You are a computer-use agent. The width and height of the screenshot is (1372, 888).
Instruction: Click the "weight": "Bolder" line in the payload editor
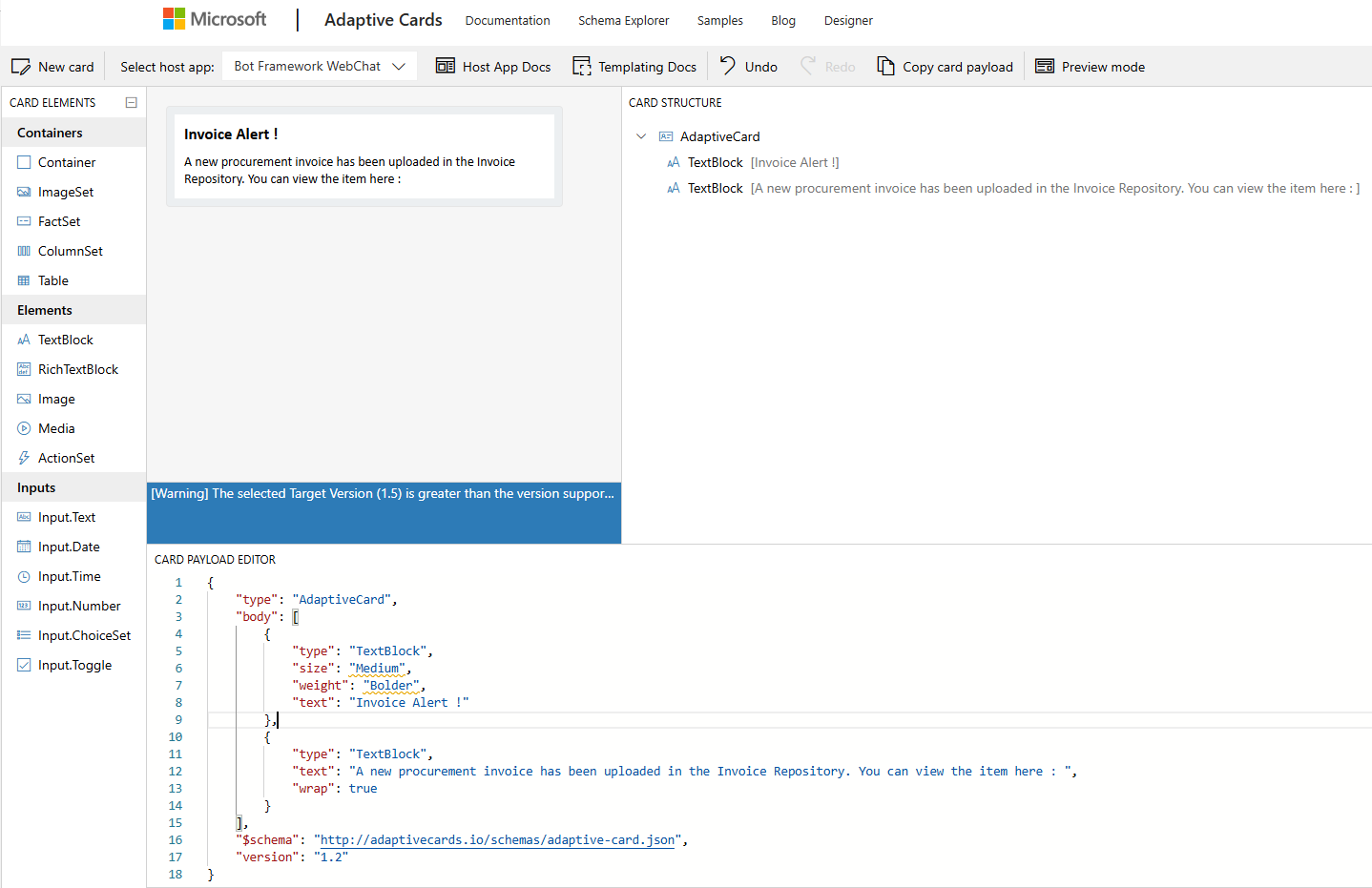(x=359, y=686)
